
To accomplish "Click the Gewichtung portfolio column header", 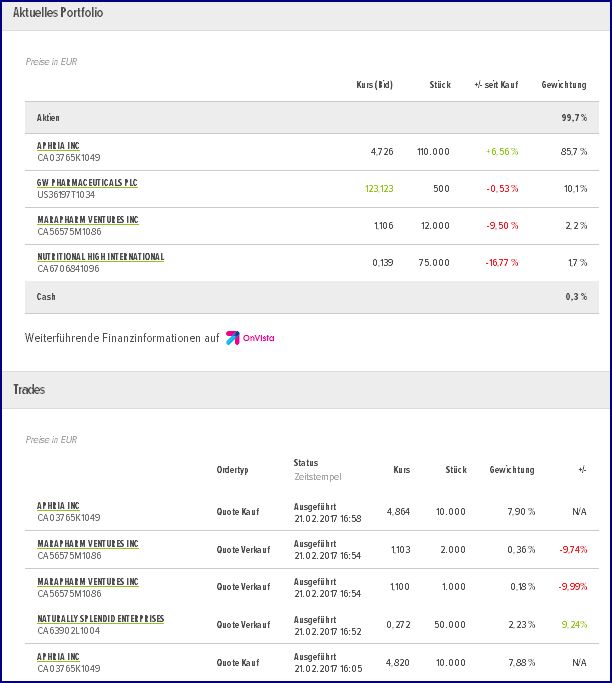I will [563, 85].
